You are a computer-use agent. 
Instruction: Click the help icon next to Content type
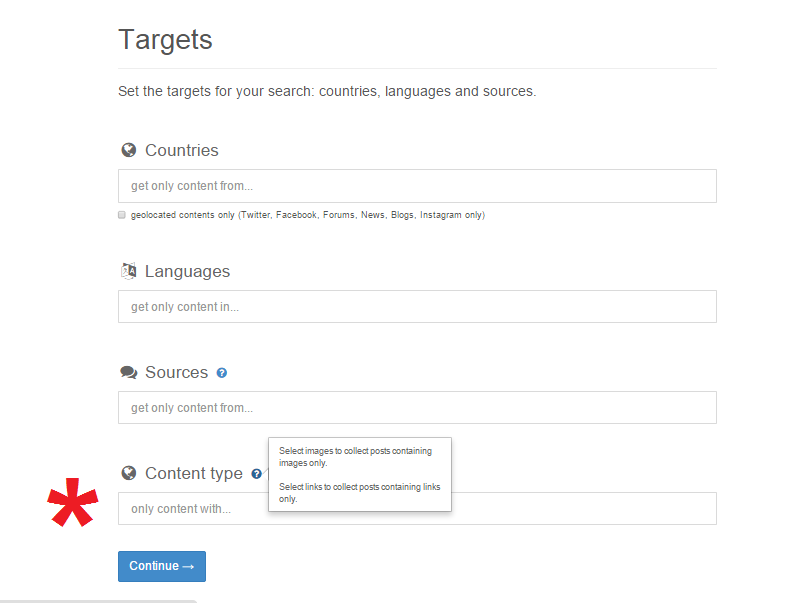click(257, 474)
